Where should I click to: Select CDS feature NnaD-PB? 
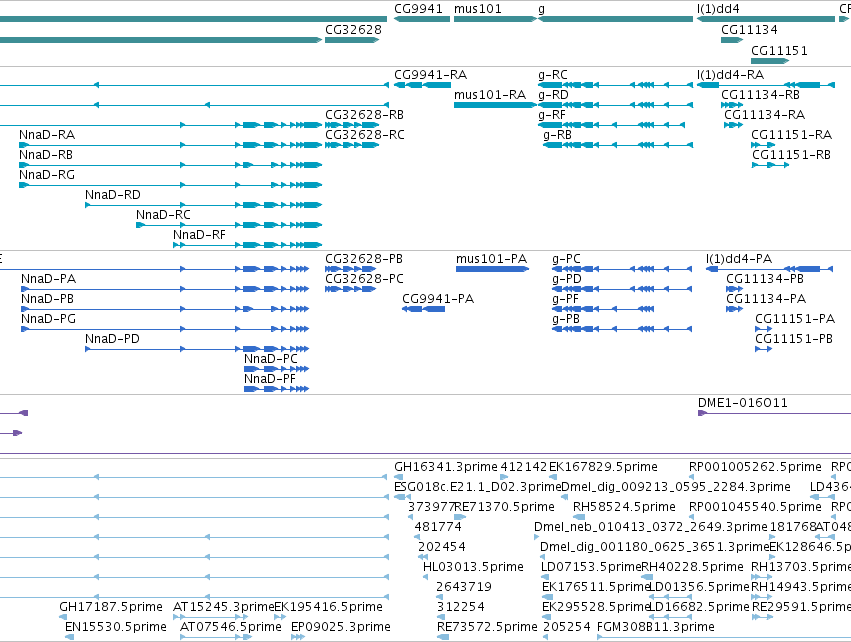click(x=47, y=299)
